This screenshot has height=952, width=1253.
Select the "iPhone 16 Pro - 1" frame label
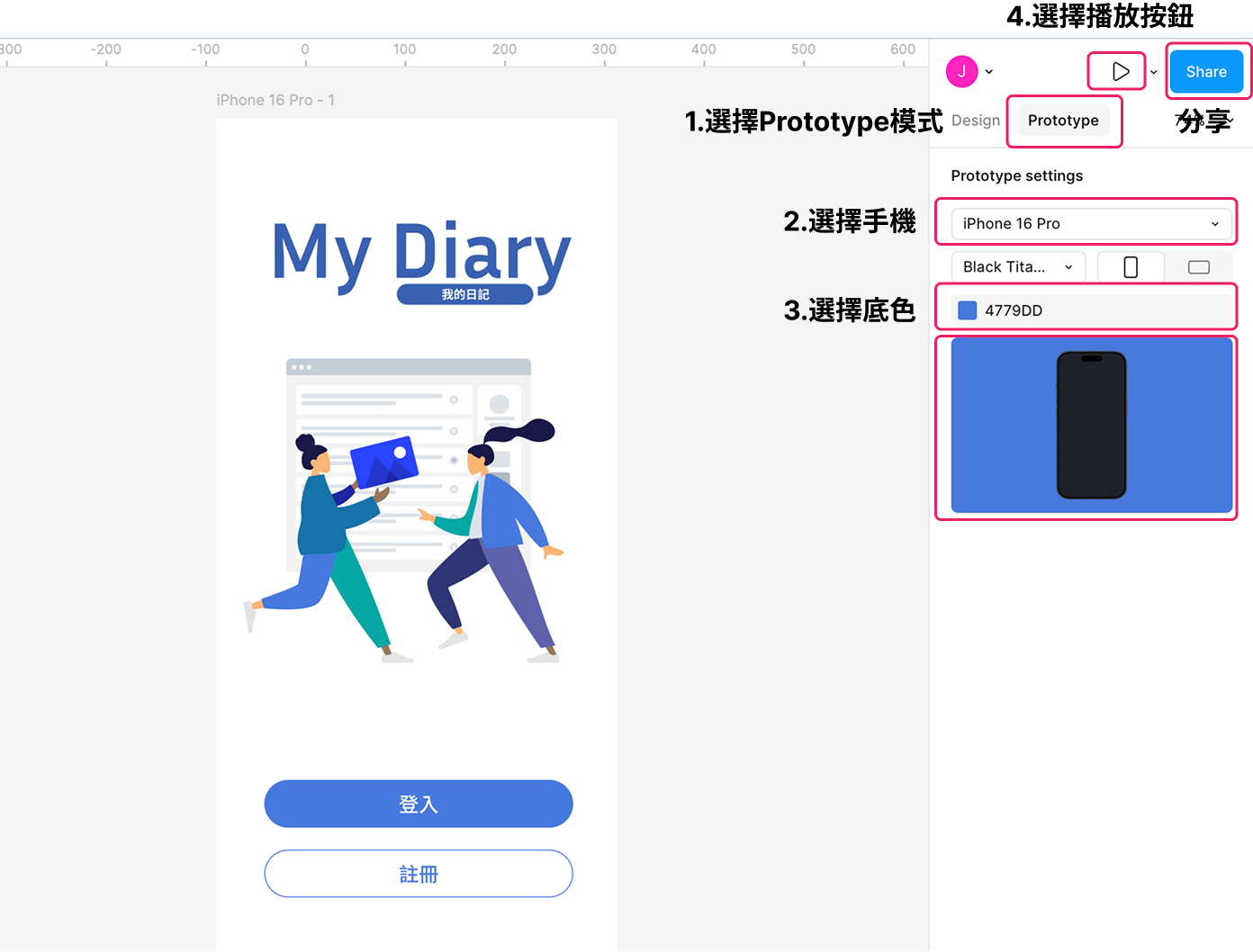click(275, 100)
